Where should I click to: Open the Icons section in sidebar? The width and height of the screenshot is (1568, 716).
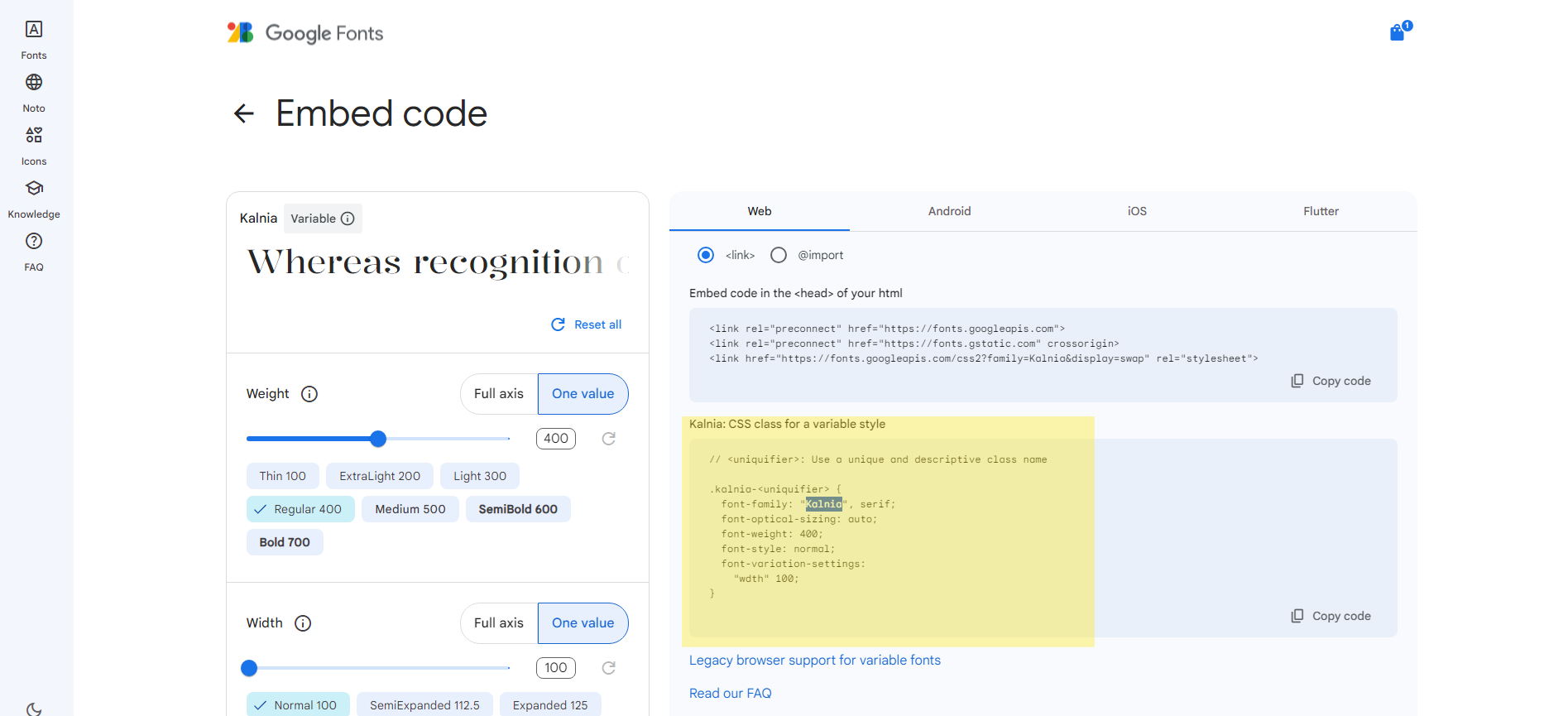tap(34, 146)
